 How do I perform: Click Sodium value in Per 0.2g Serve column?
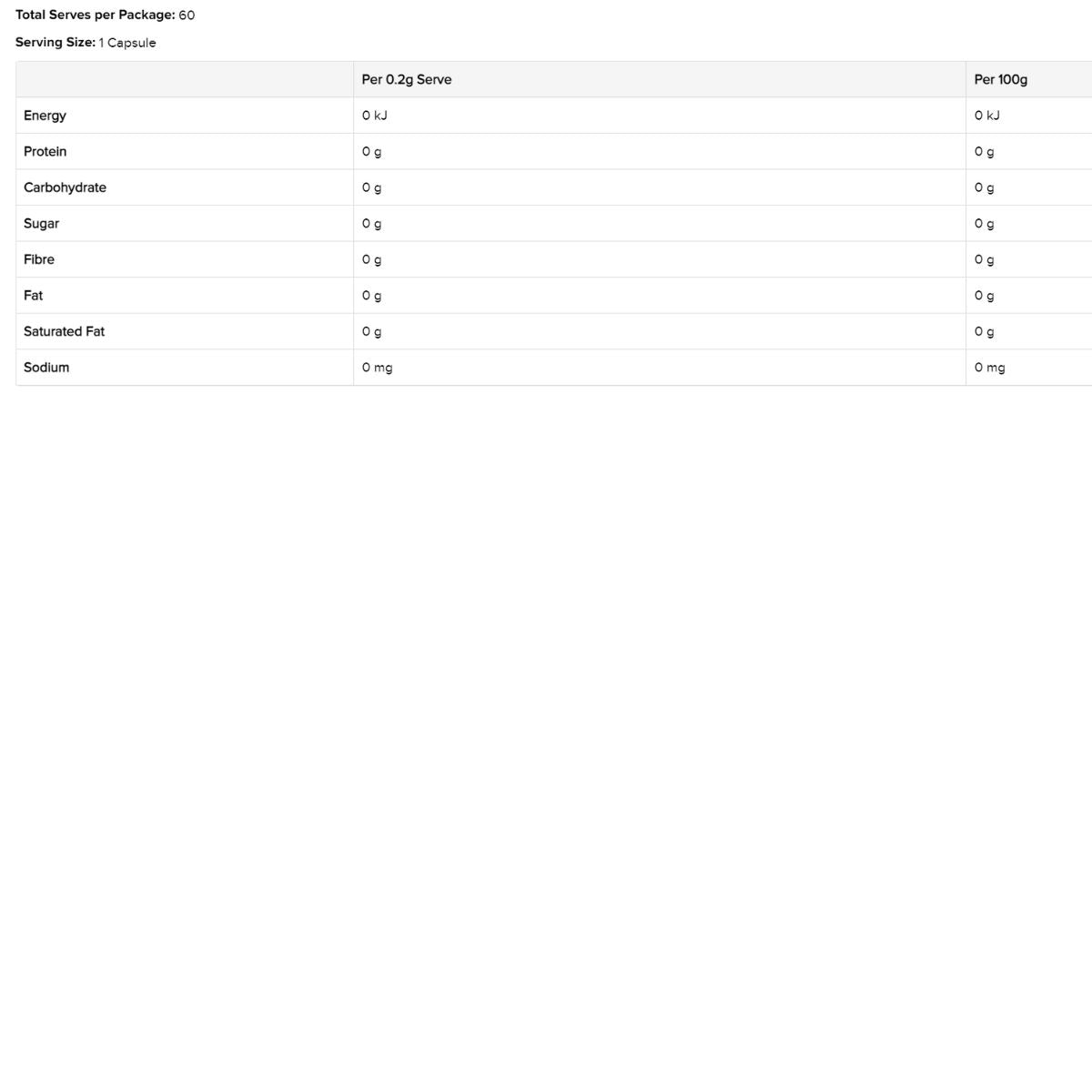point(377,368)
